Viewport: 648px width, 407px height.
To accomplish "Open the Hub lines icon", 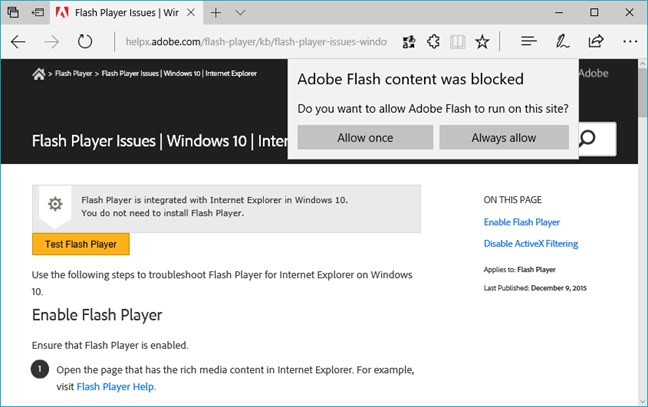I will coord(529,41).
